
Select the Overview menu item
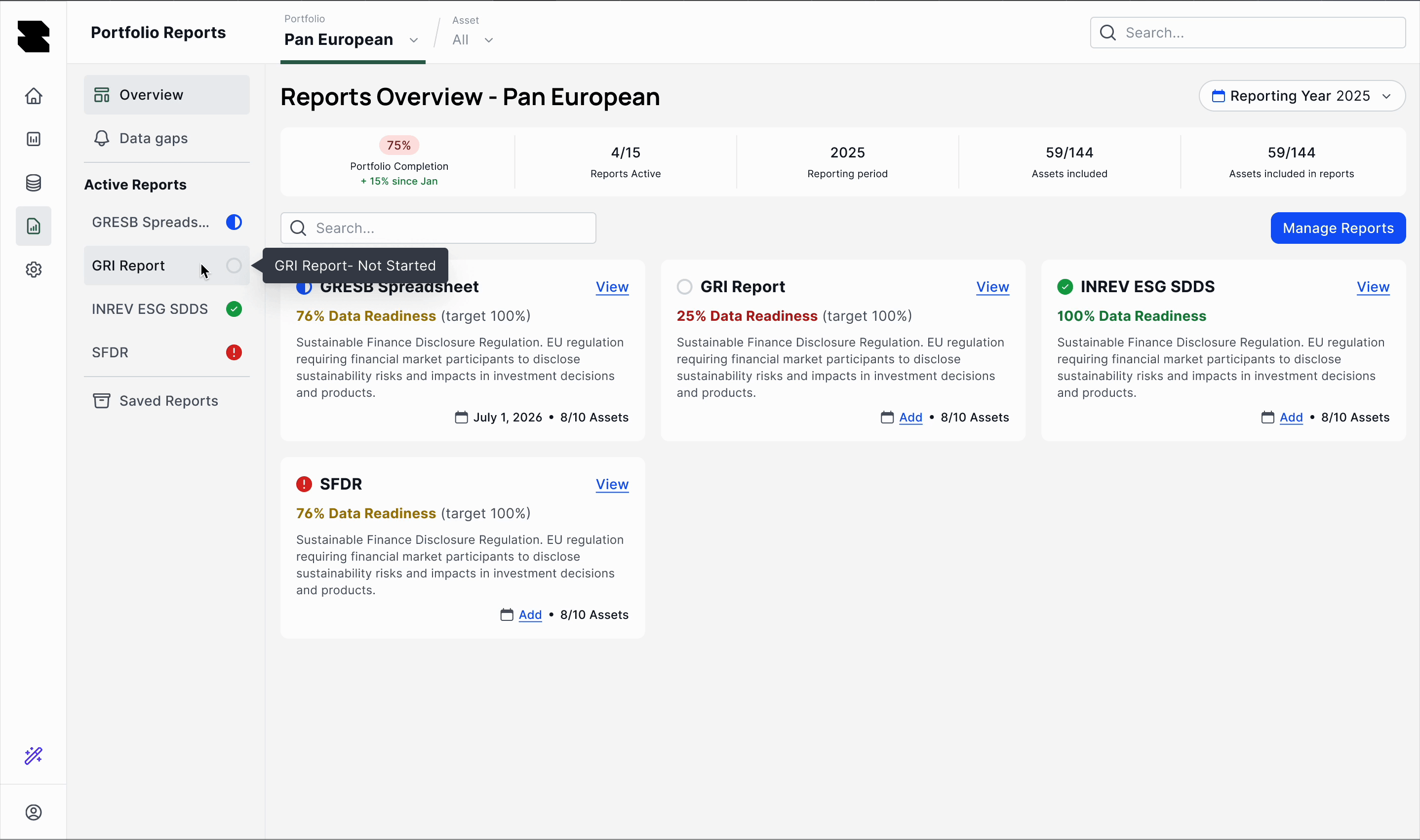point(166,95)
